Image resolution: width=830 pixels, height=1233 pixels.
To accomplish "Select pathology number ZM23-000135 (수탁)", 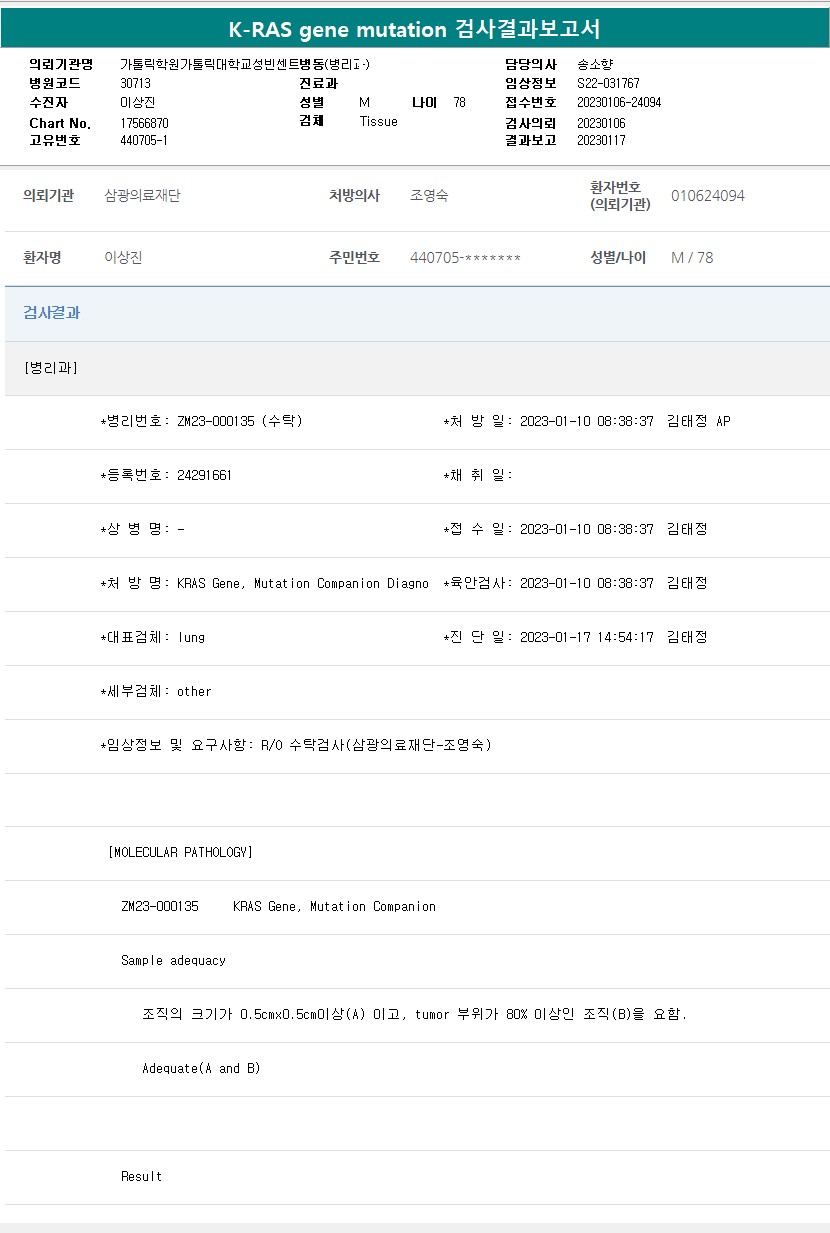I will click(239, 421).
